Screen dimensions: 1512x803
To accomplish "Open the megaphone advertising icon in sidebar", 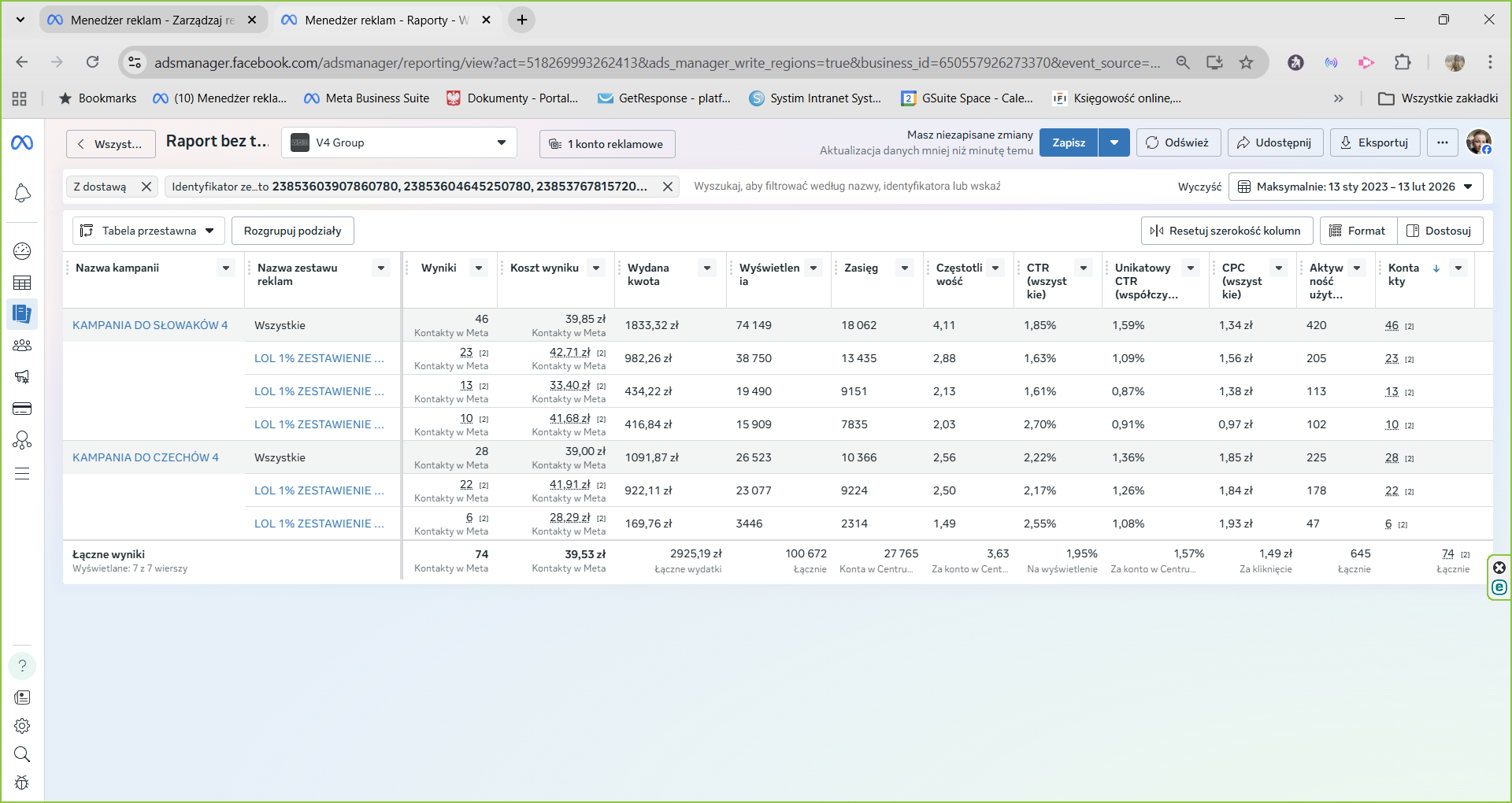I will 22,376.
